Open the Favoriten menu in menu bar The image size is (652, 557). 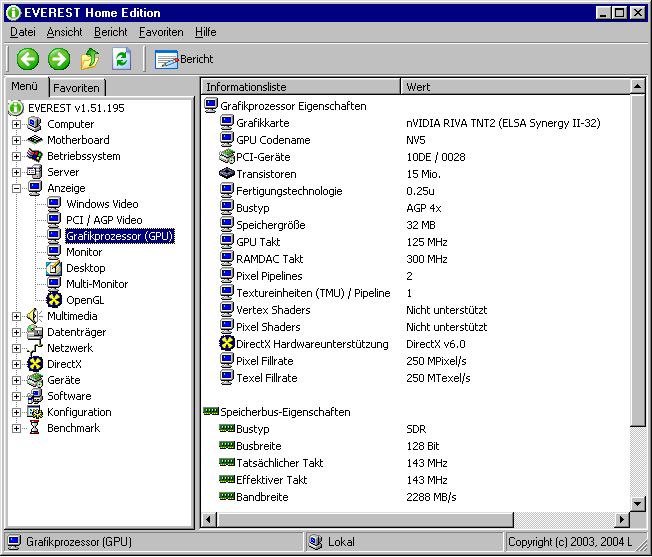pyautogui.click(x=161, y=32)
